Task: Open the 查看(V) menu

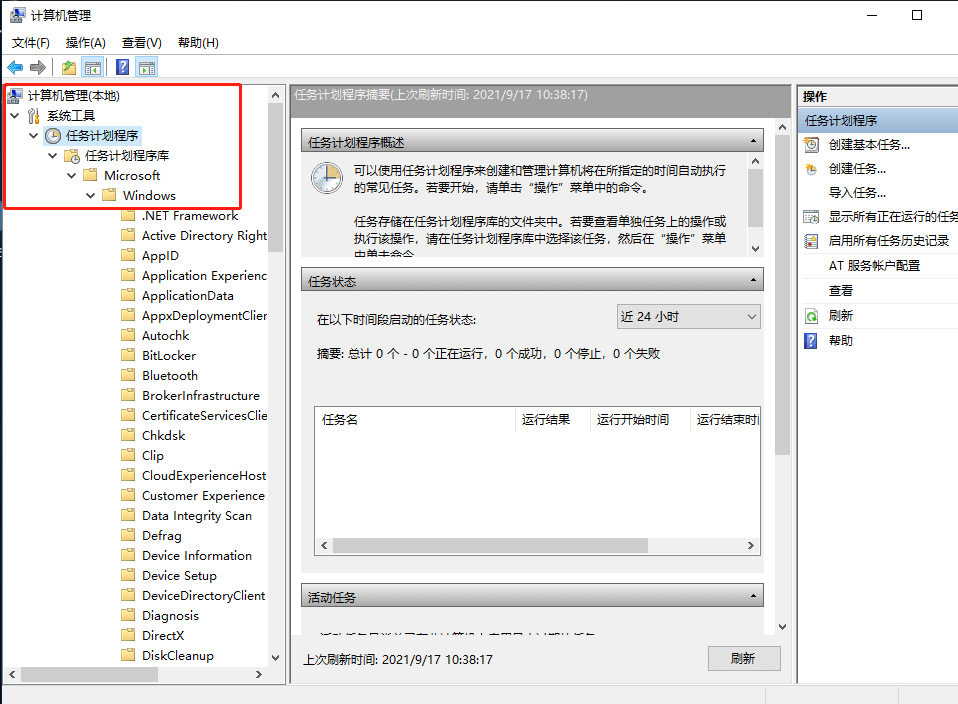Action: click(x=141, y=43)
